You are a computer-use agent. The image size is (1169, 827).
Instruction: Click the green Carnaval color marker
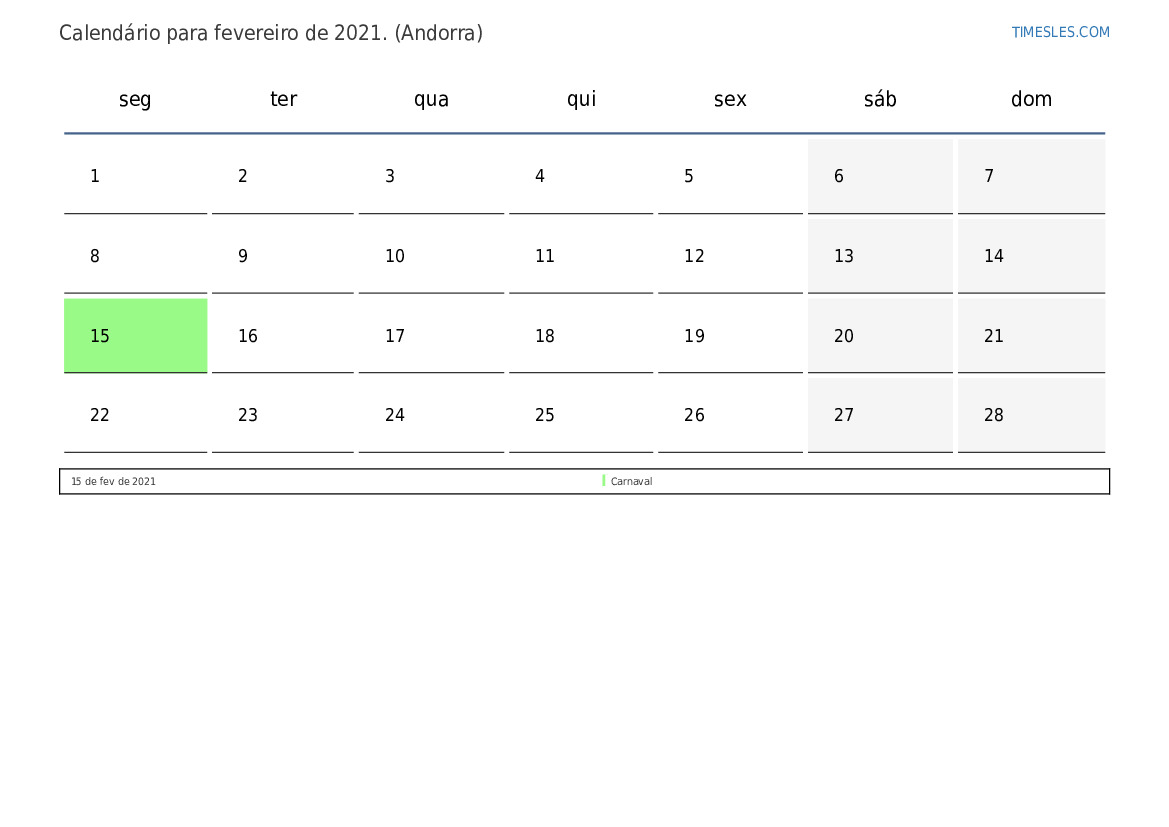point(604,481)
